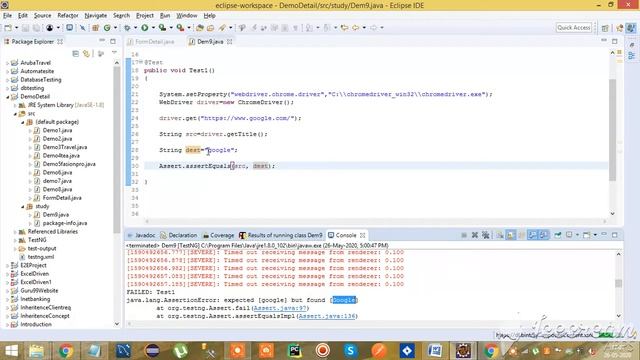Click Remove All Terminated Launches console icon

[485, 235]
